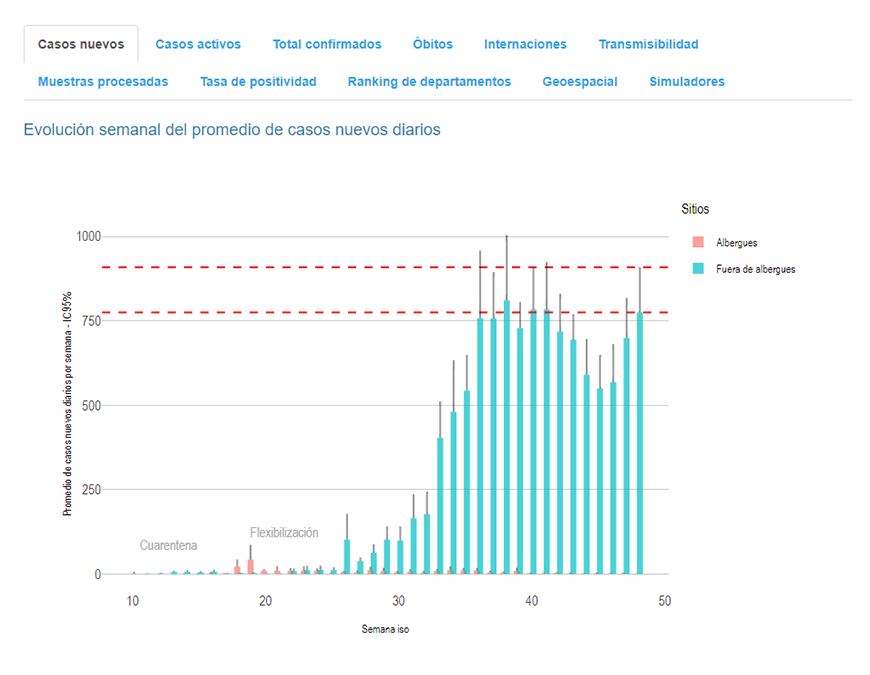Open the Tasa de positividad tab
This screenshot has height=675, width=870.
coord(258,82)
